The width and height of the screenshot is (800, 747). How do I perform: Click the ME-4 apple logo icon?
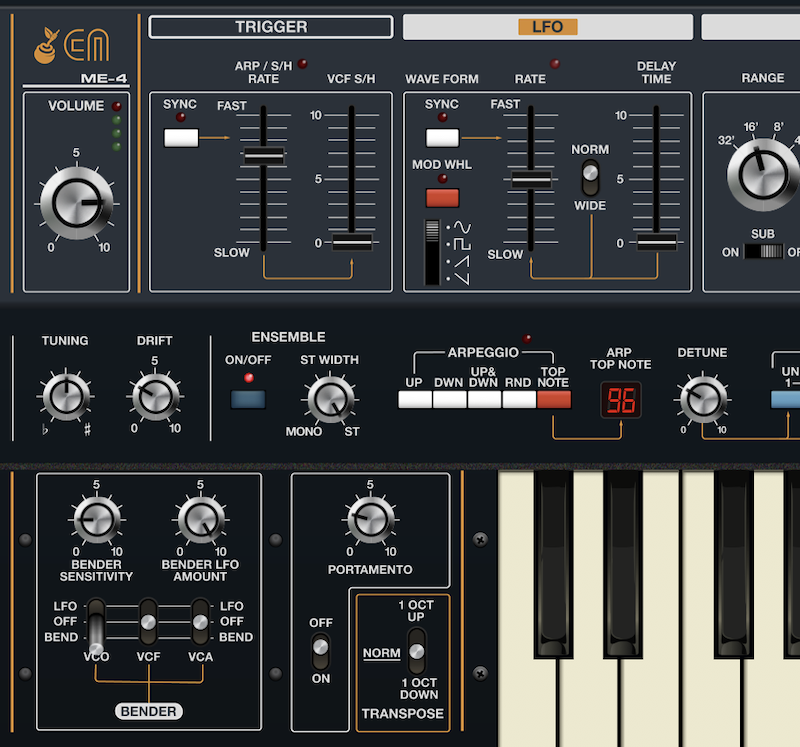click(x=46, y=42)
